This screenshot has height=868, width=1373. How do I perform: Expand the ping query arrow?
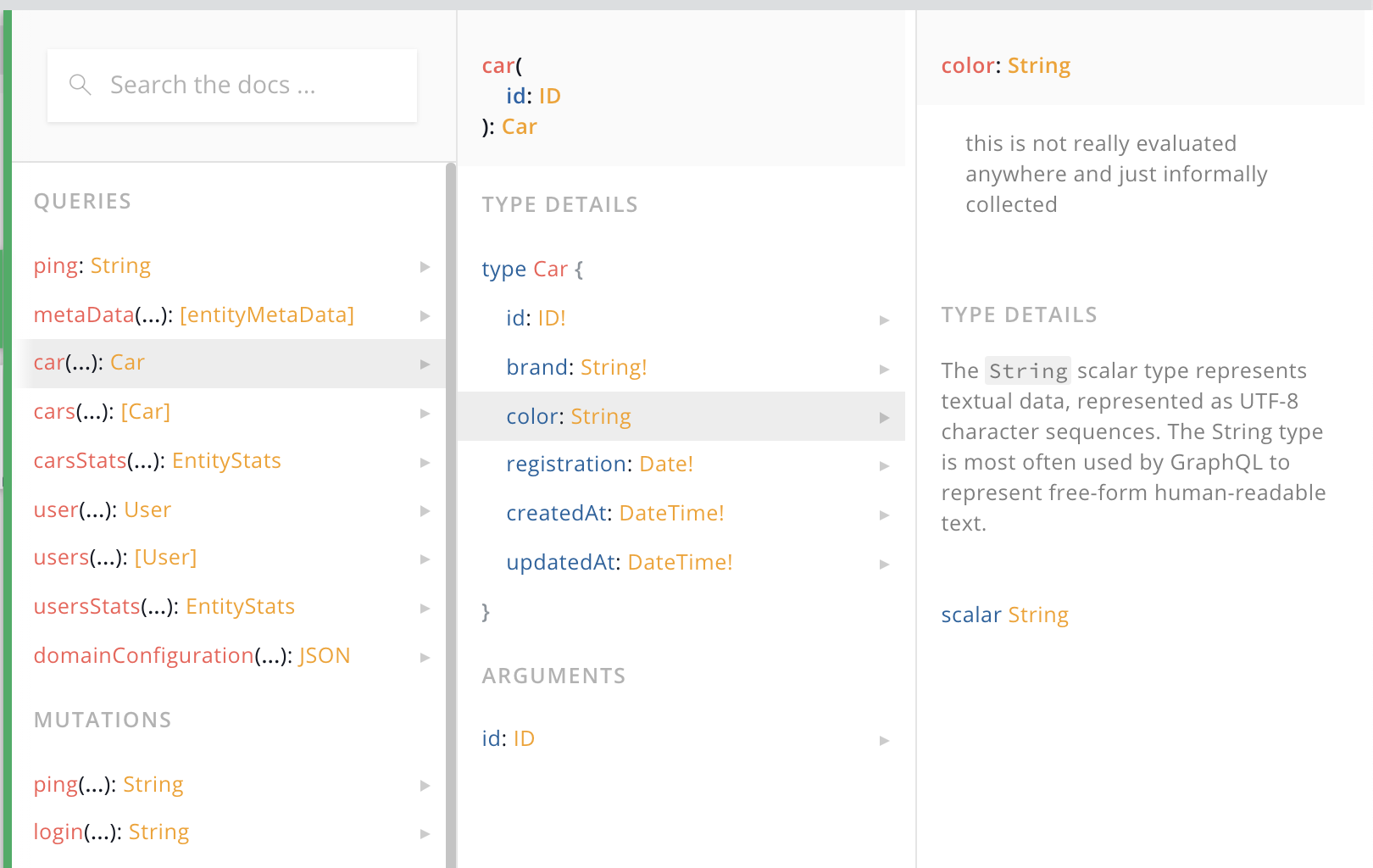click(x=425, y=267)
